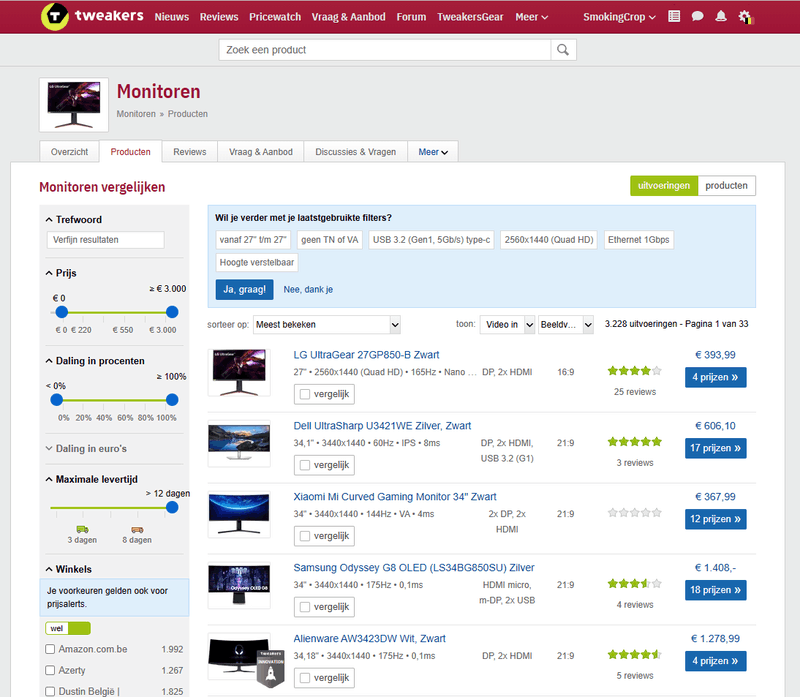Check the Dustin België shop filter

pyautogui.click(x=50, y=691)
